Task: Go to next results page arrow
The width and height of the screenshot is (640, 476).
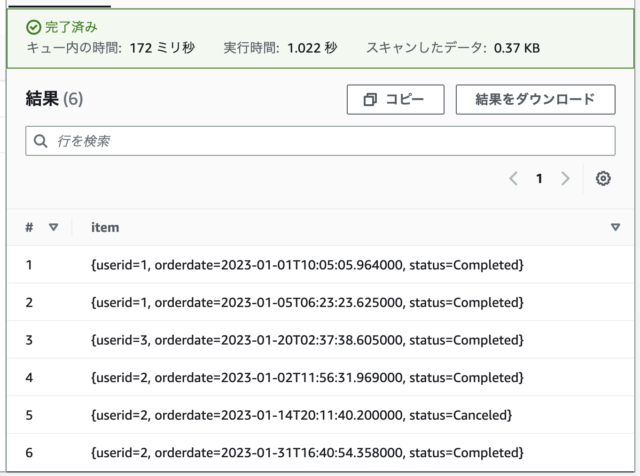Action: (x=565, y=178)
